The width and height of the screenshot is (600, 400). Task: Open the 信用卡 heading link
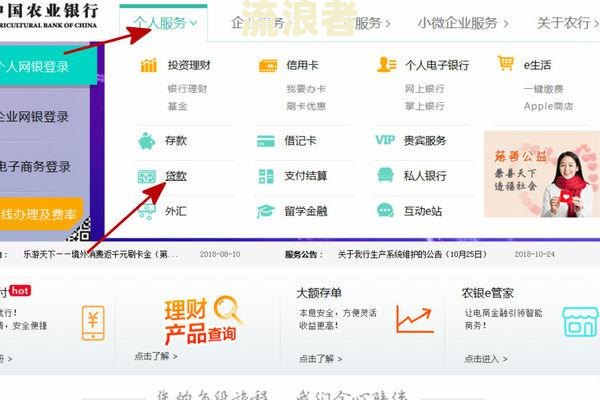coord(302,65)
